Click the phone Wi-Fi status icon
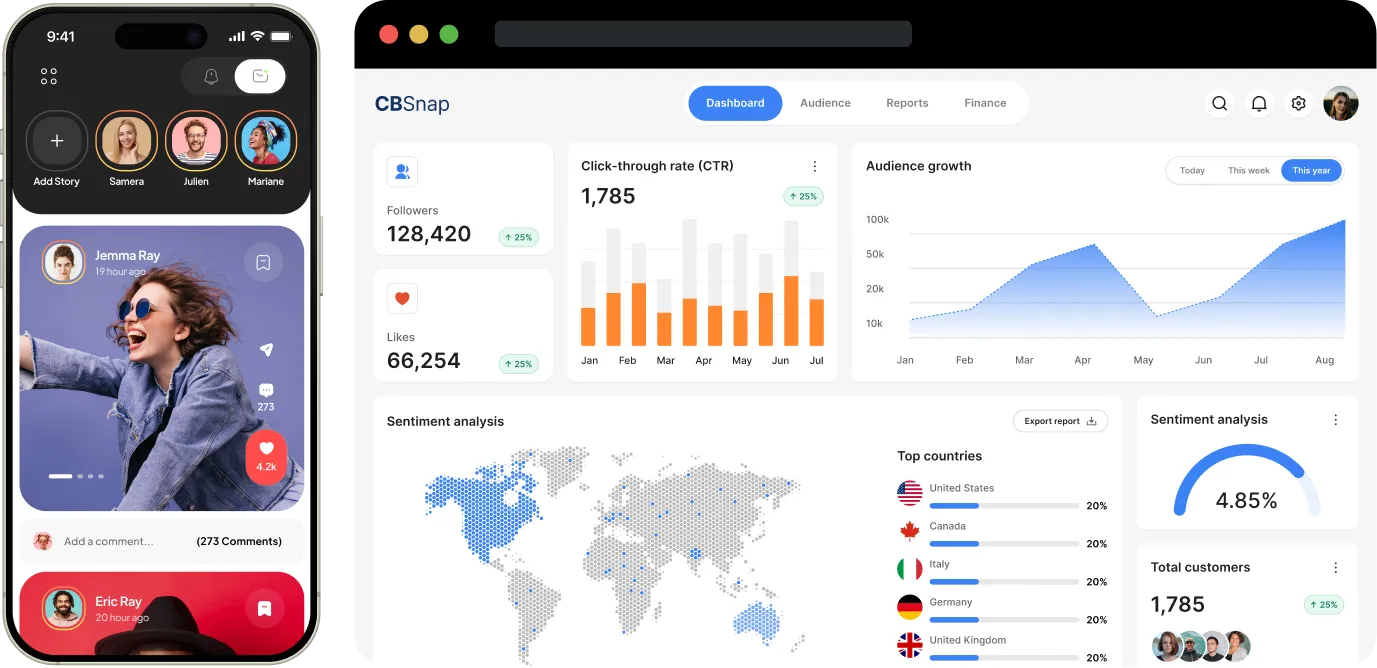Screen dimensions: 1377x668 [257, 36]
